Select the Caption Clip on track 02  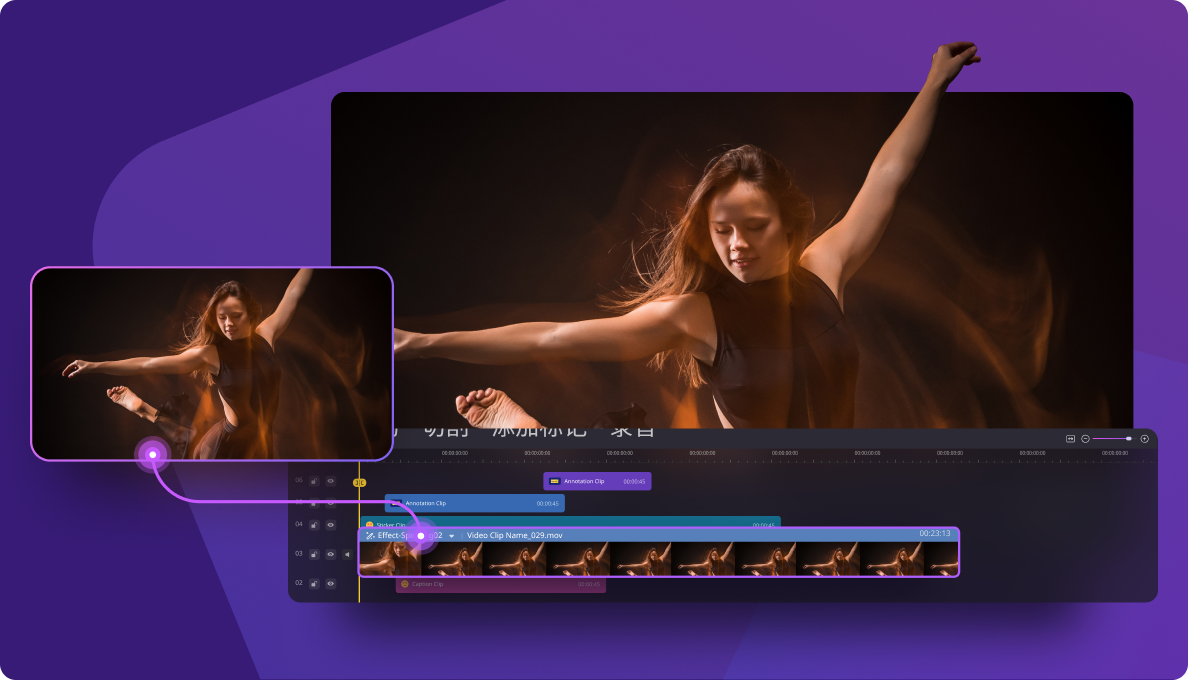tap(501, 585)
